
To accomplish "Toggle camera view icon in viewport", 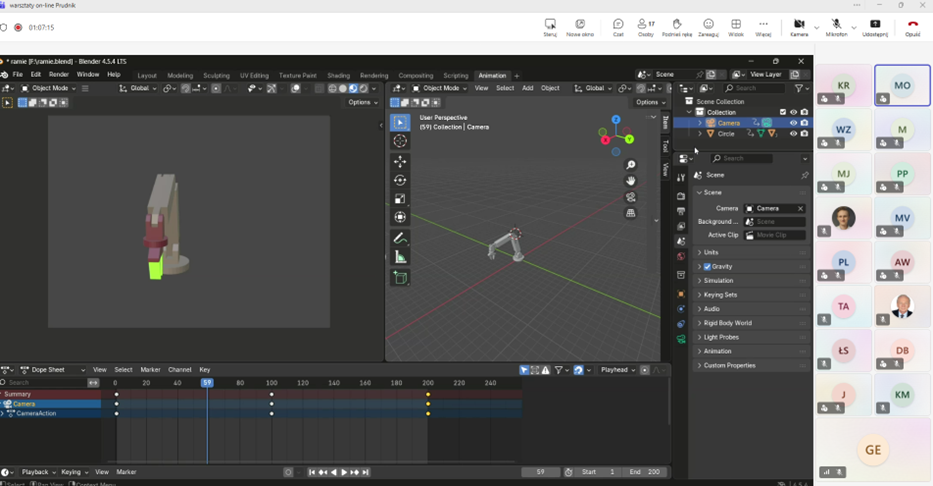I will point(631,197).
